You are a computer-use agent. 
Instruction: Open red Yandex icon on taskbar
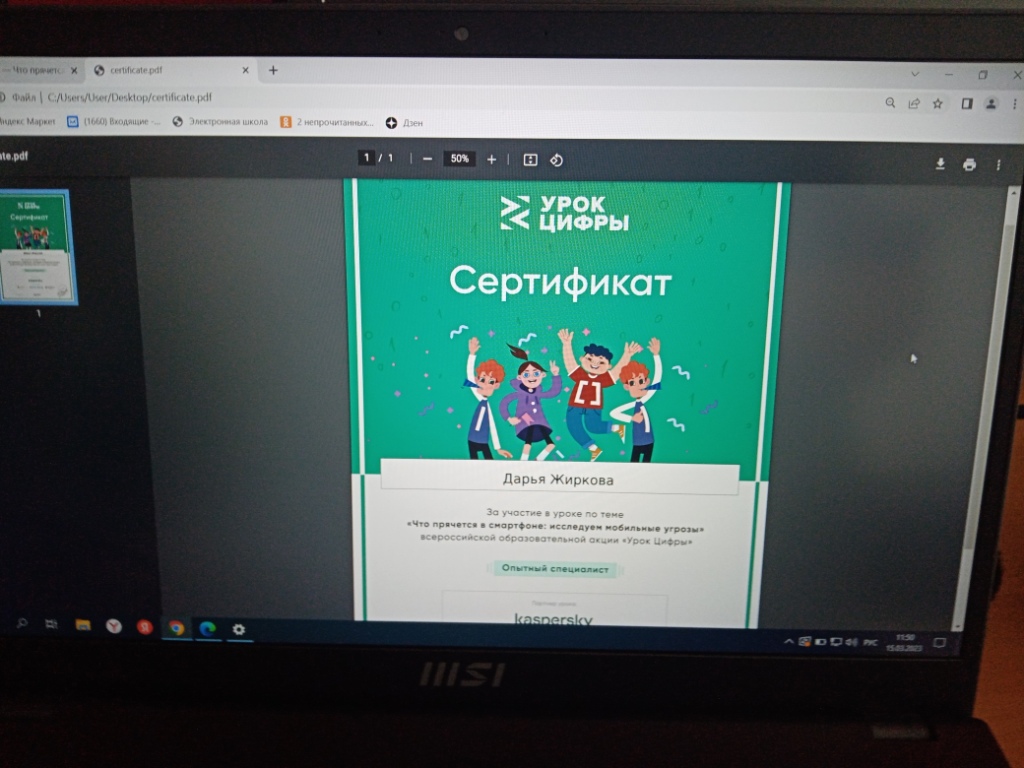click(145, 628)
